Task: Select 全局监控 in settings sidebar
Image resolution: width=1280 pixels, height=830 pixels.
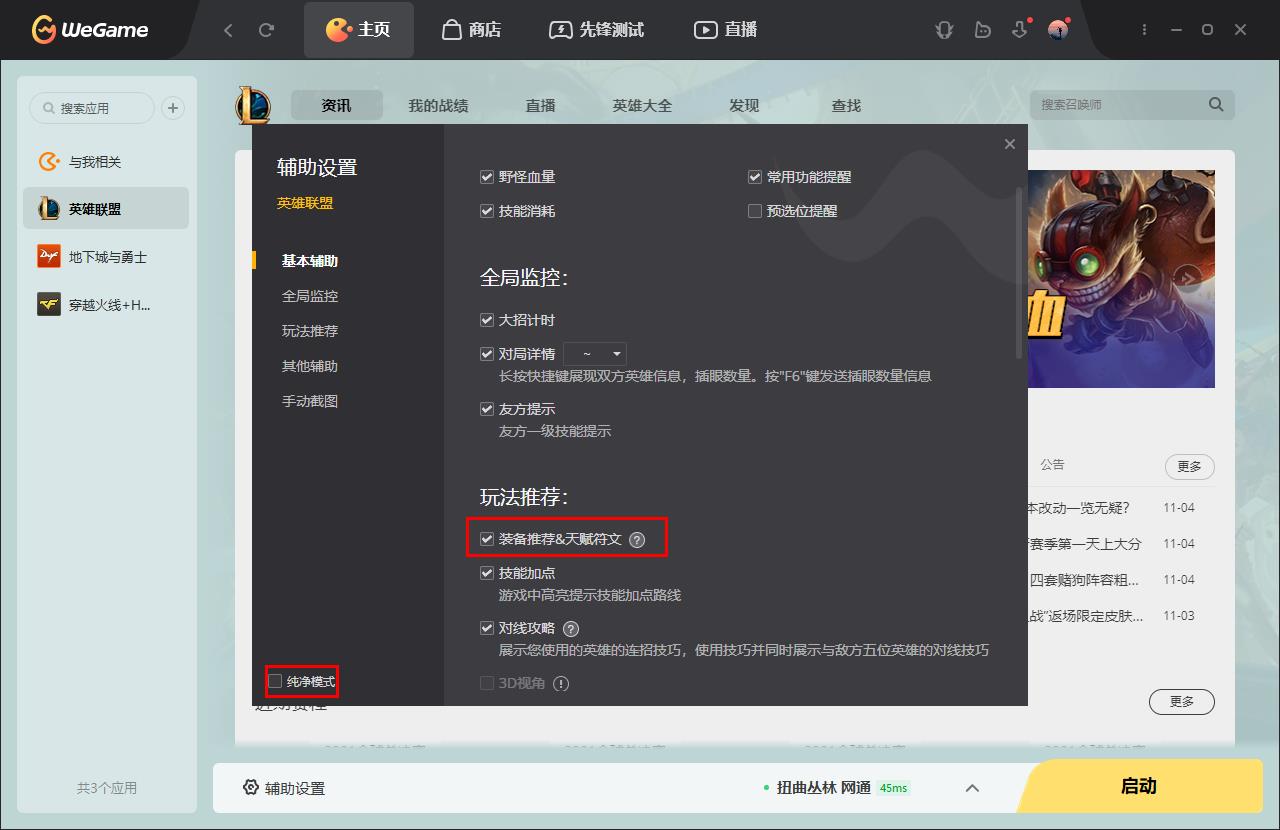Action: [x=310, y=296]
